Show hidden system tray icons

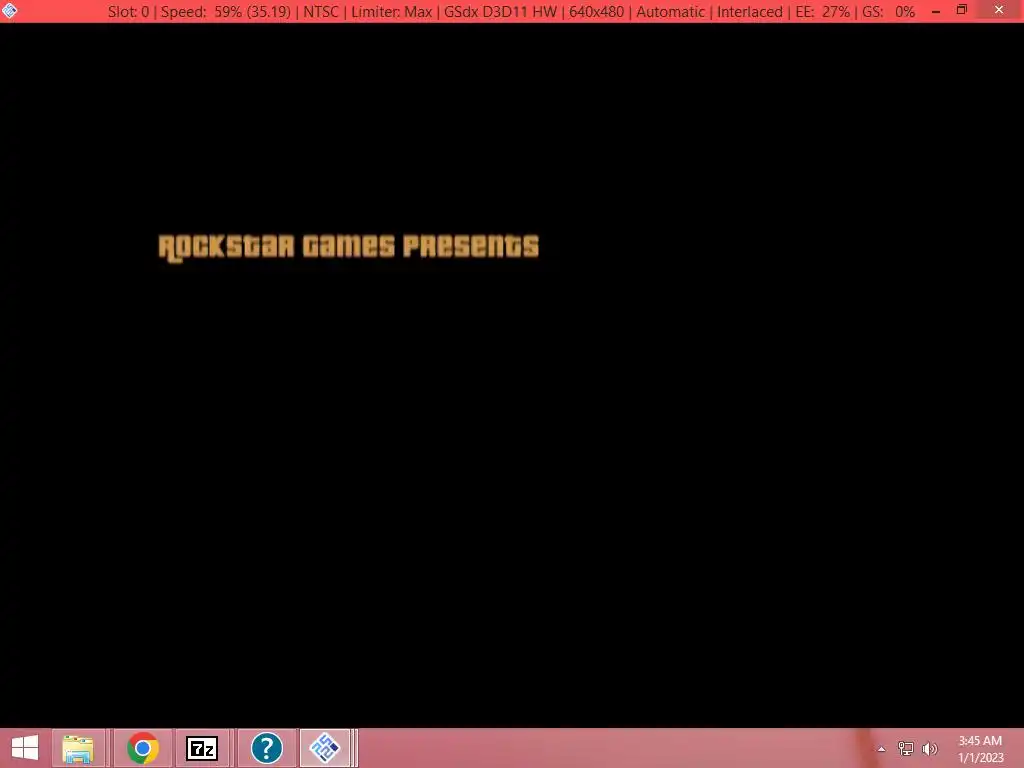[882, 749]
